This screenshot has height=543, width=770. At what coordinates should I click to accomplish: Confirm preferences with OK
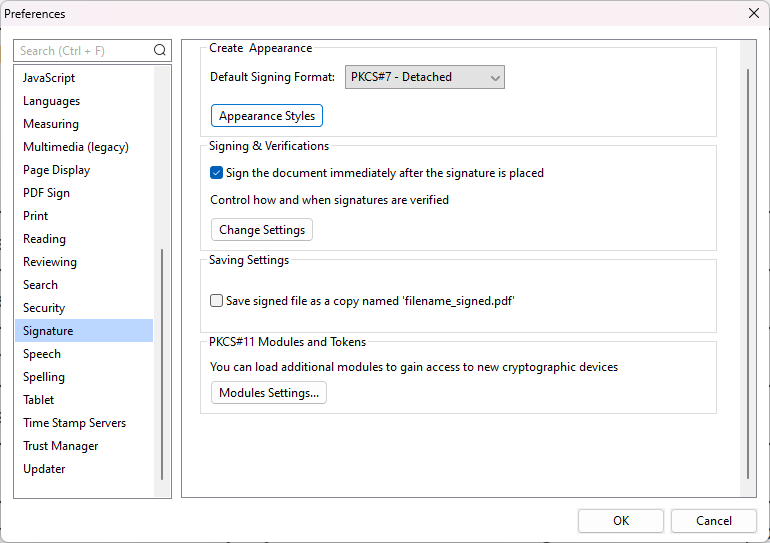tap(621, 521)
